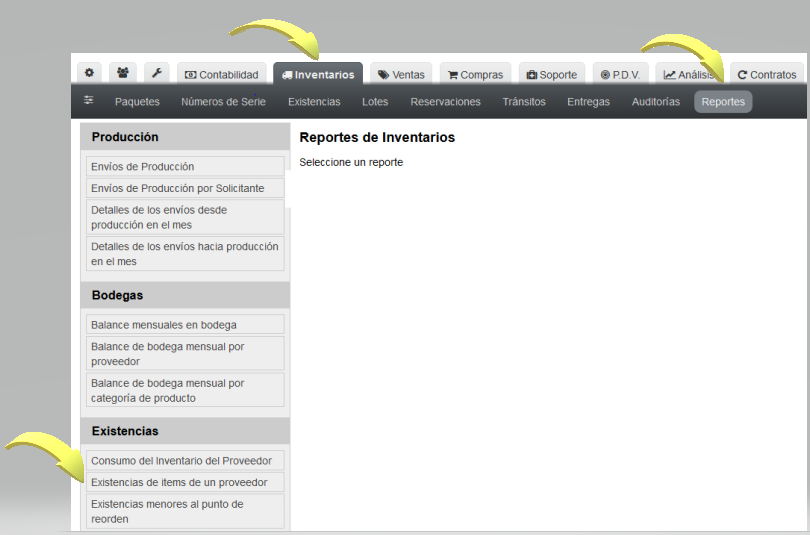
Task: Go to Existencias in the submenu bar
Action: [314, 102]
